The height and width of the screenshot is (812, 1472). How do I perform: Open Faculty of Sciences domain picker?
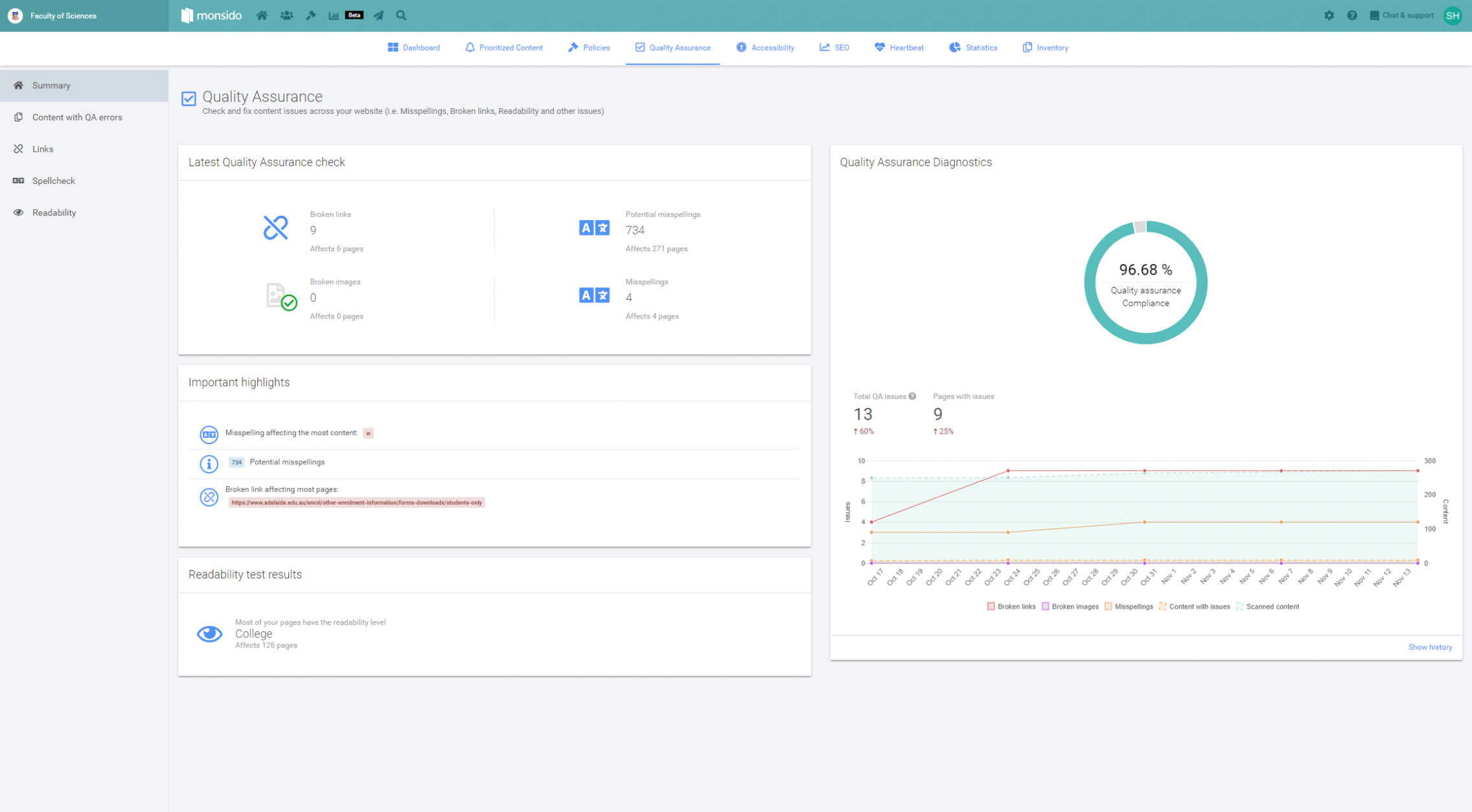pyautogui.click(x=63, y=16)
